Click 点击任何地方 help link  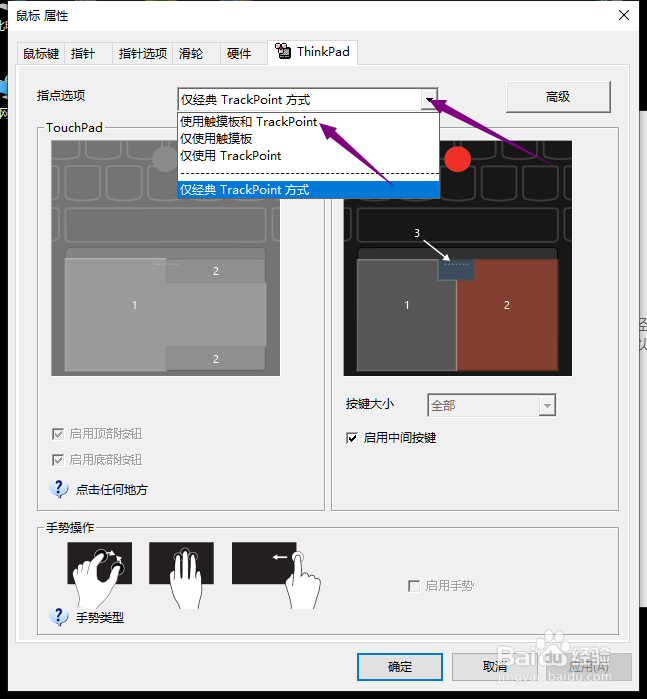[111, 489]
